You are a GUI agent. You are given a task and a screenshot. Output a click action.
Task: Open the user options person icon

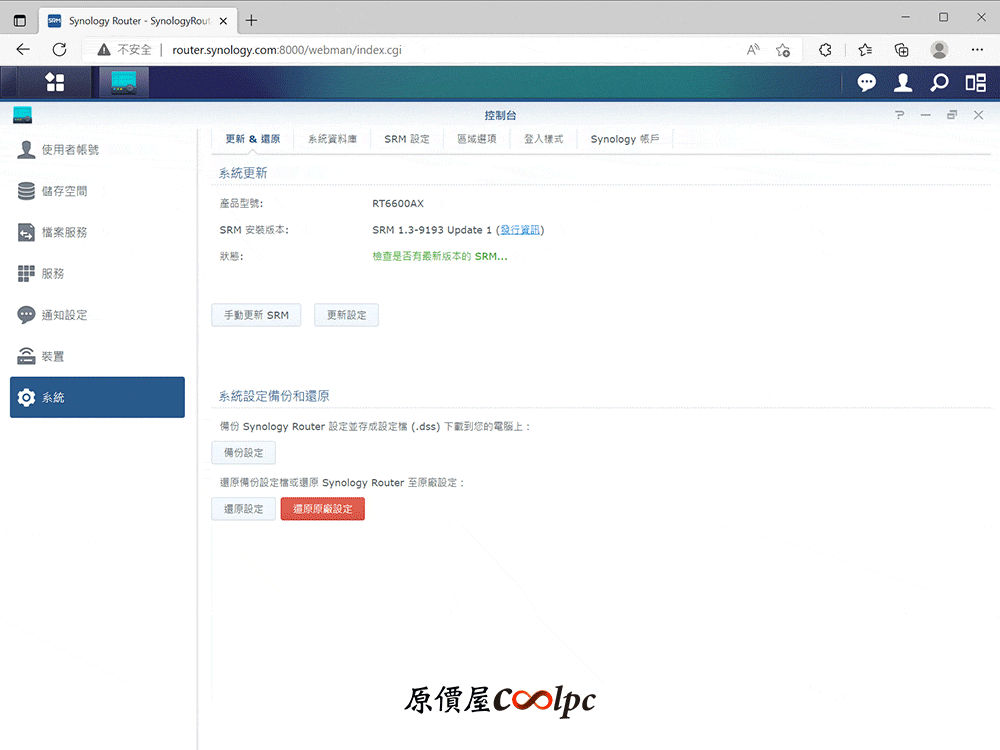click(x=902, y=82)
